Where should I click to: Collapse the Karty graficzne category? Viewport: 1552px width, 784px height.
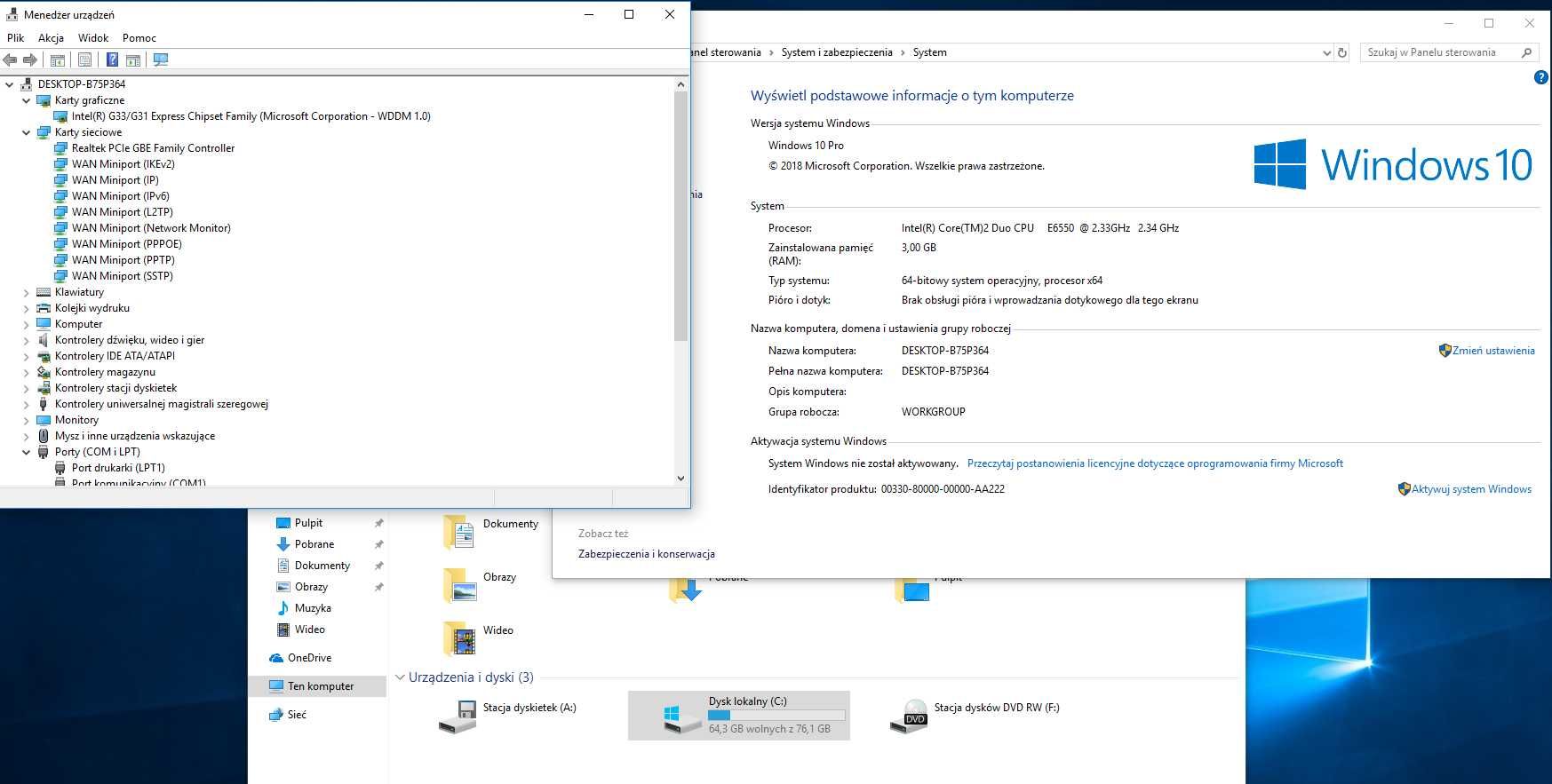(27, 100)
